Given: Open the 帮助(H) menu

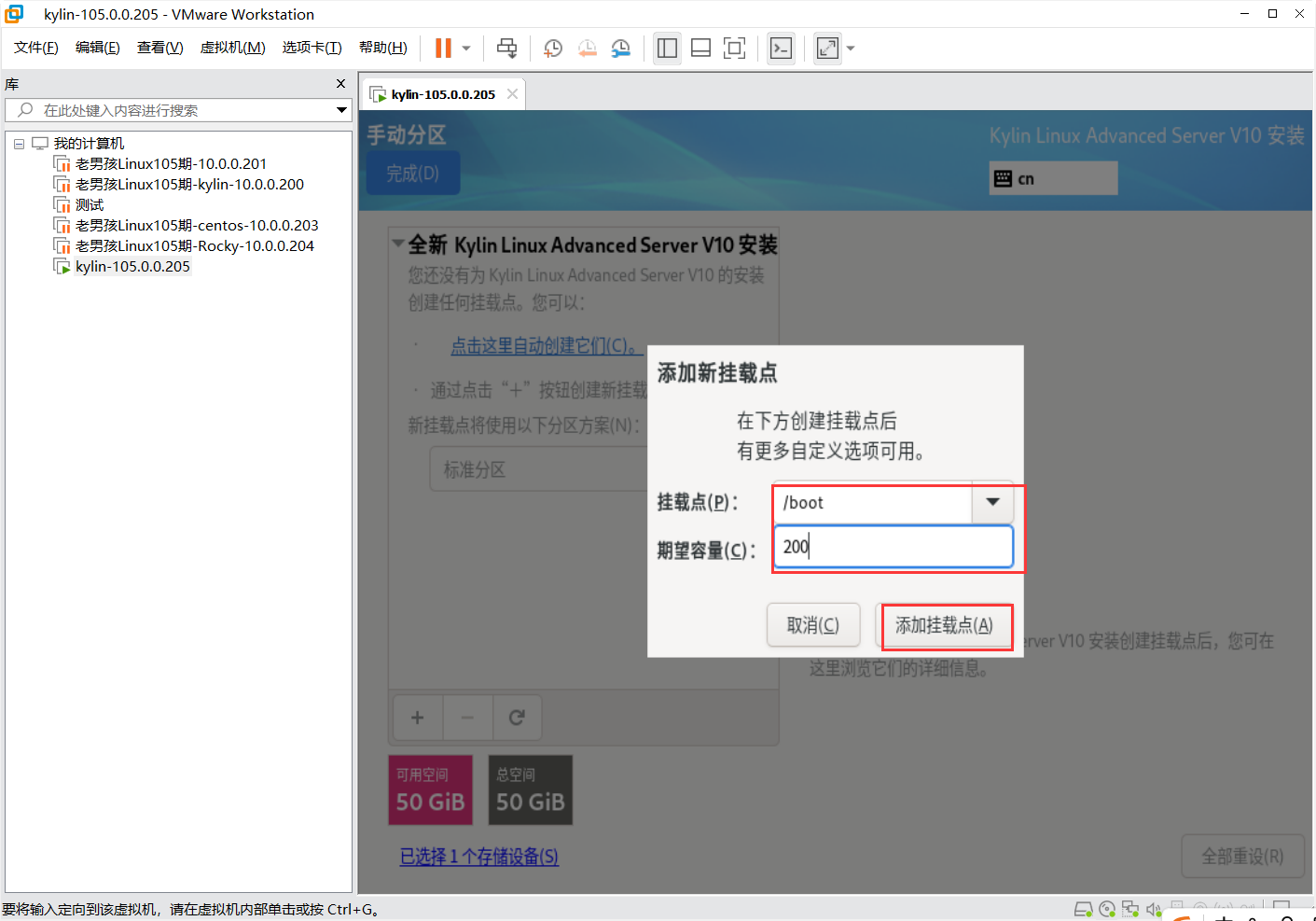Looking at the screenshot, I should pos(382,48).
